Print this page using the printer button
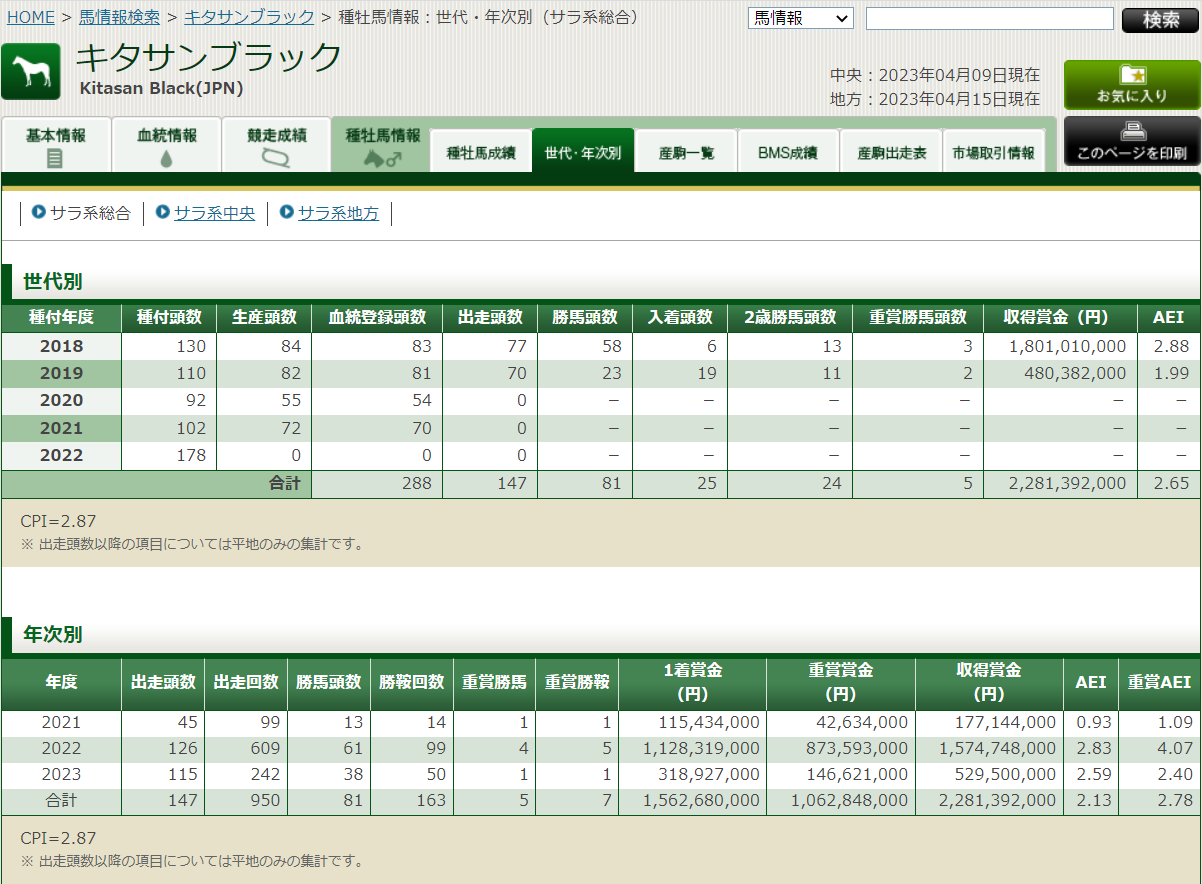Viewport: 1202px width, 884px height. click(1132, 142)
